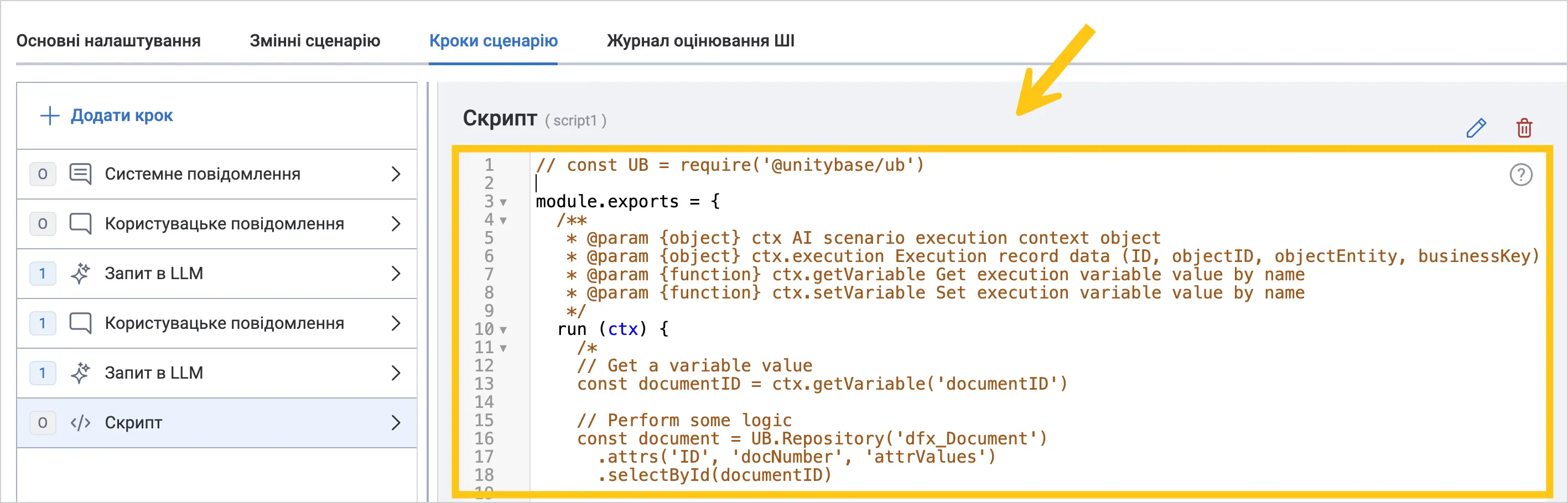Open the Змінні сценарію tab

[x=315, y=41]
